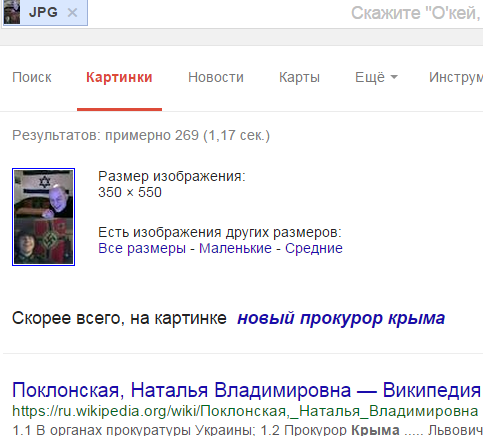Click the Результатов: примерно 269 stats text
The width and height of the screenshot is (483, 436).
141,135
